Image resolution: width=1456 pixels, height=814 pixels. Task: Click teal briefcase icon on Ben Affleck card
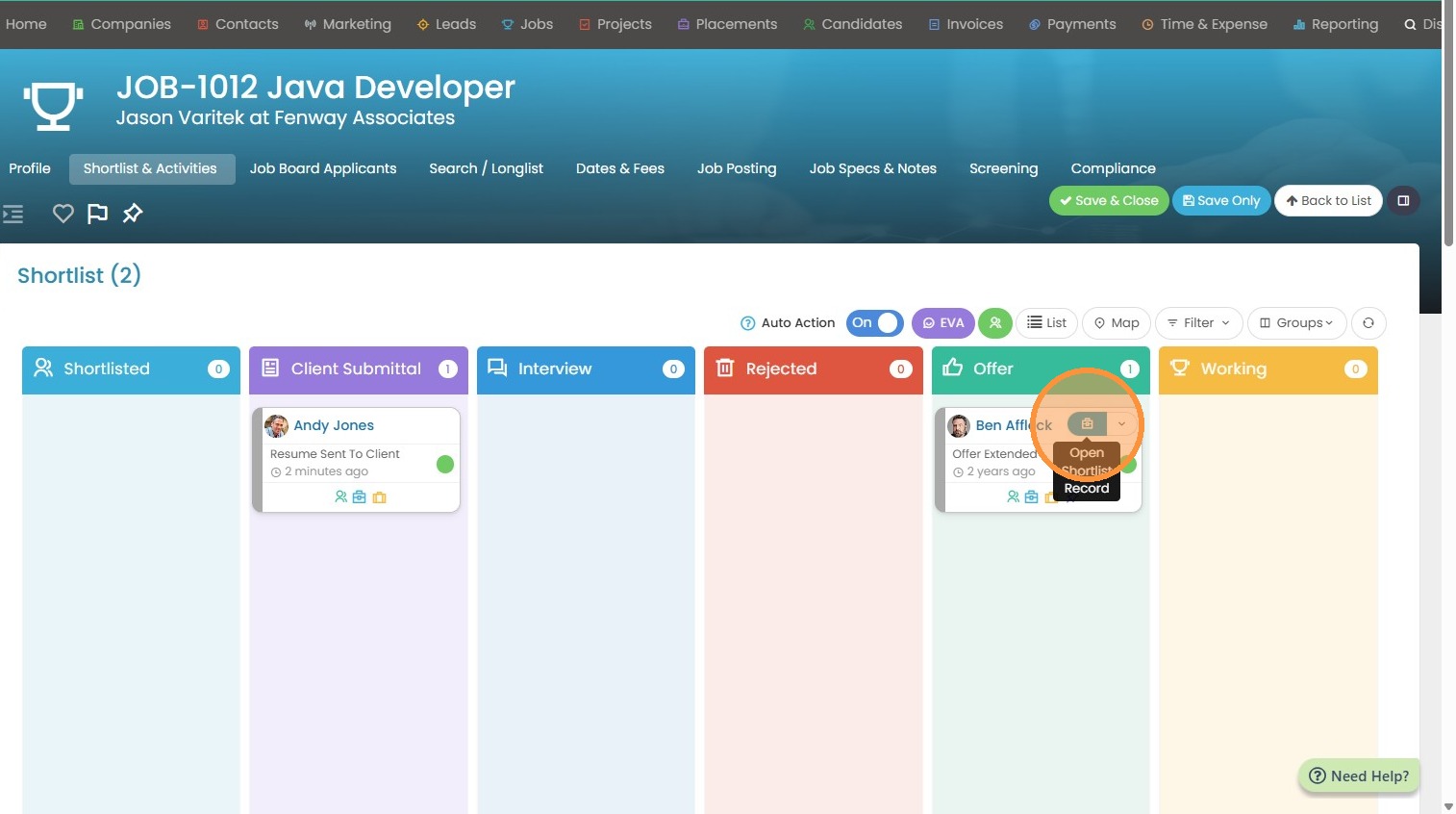coord(1032,497)
